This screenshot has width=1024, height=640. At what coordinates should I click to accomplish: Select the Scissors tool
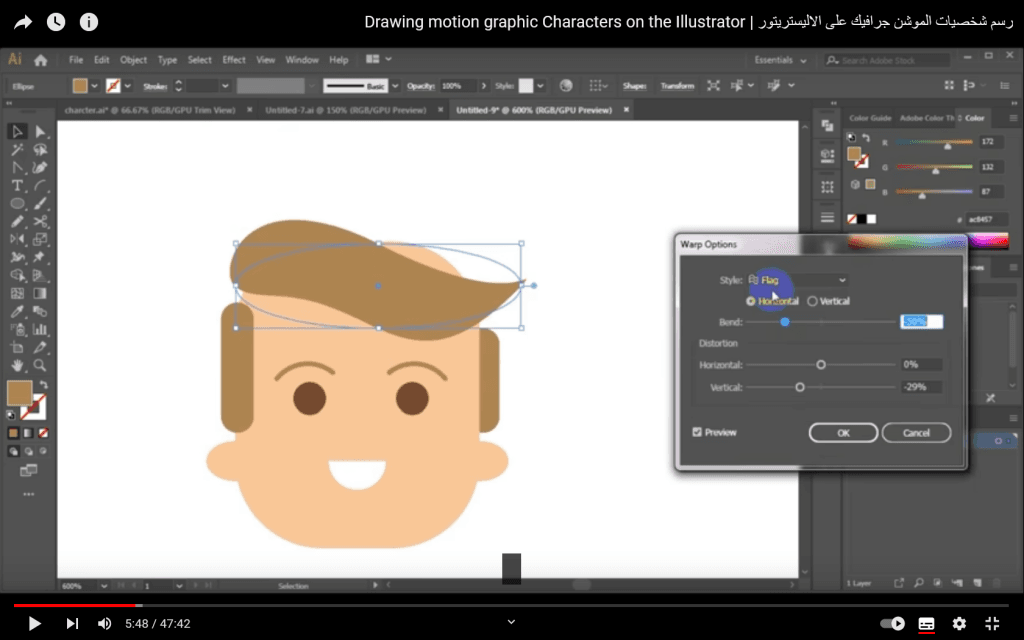(40, 221)
